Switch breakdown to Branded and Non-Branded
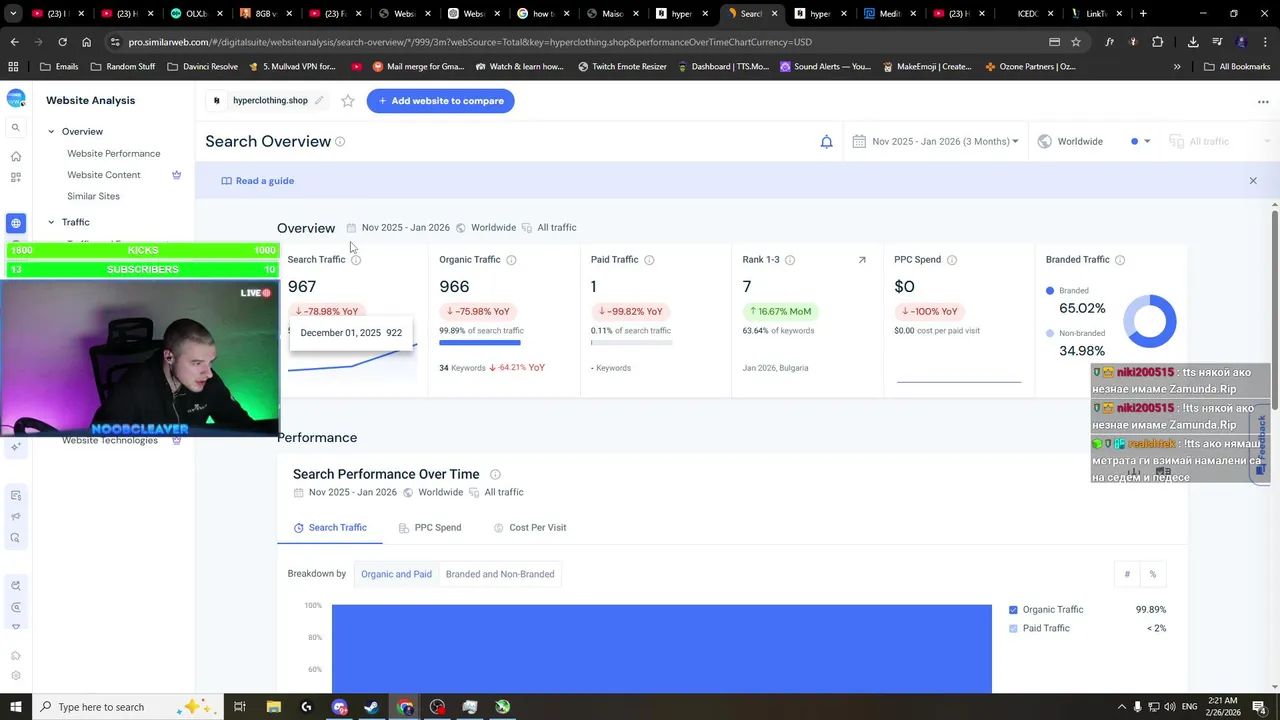This screenshot has height=720, width=1280. tap(500, 574)
